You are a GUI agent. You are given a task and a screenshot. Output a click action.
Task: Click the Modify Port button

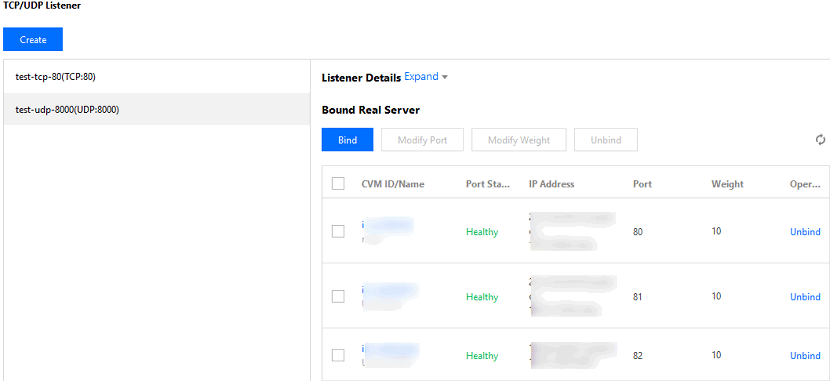pyautogui.click(x=422, y=140)
